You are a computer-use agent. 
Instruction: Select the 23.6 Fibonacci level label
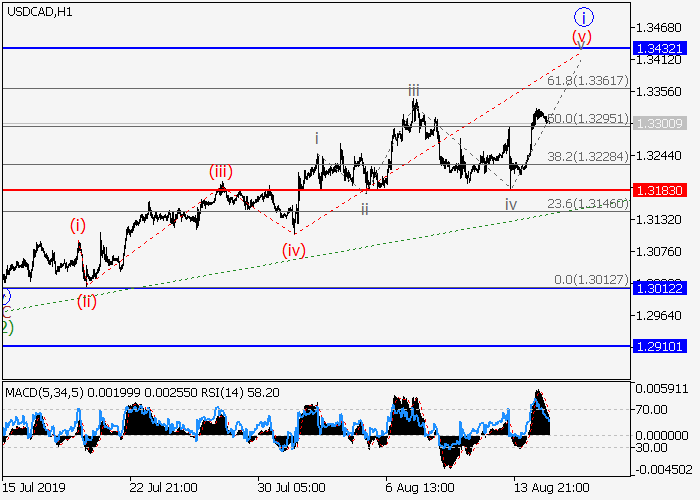click(590, 203)
